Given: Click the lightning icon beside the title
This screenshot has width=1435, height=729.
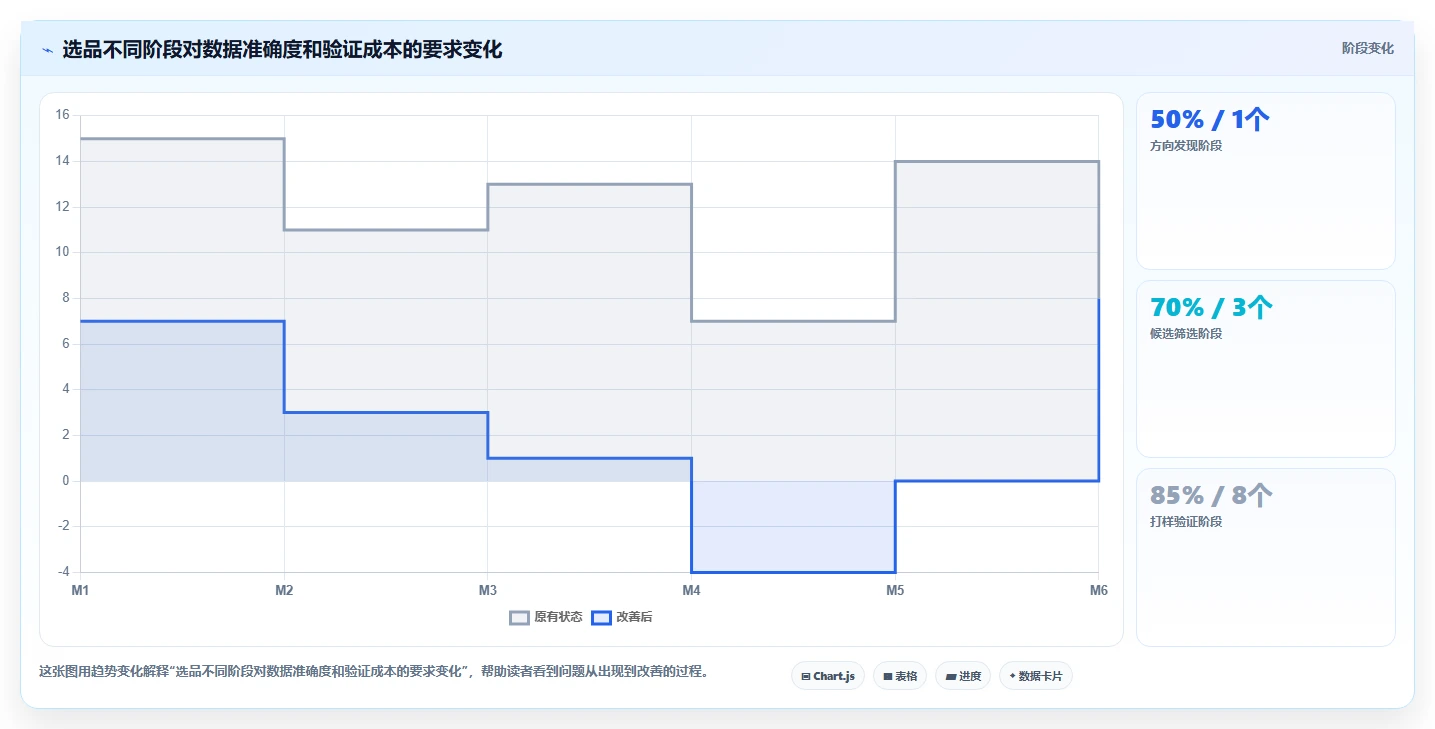Looking at the screenshot, I should coord(47,50).
